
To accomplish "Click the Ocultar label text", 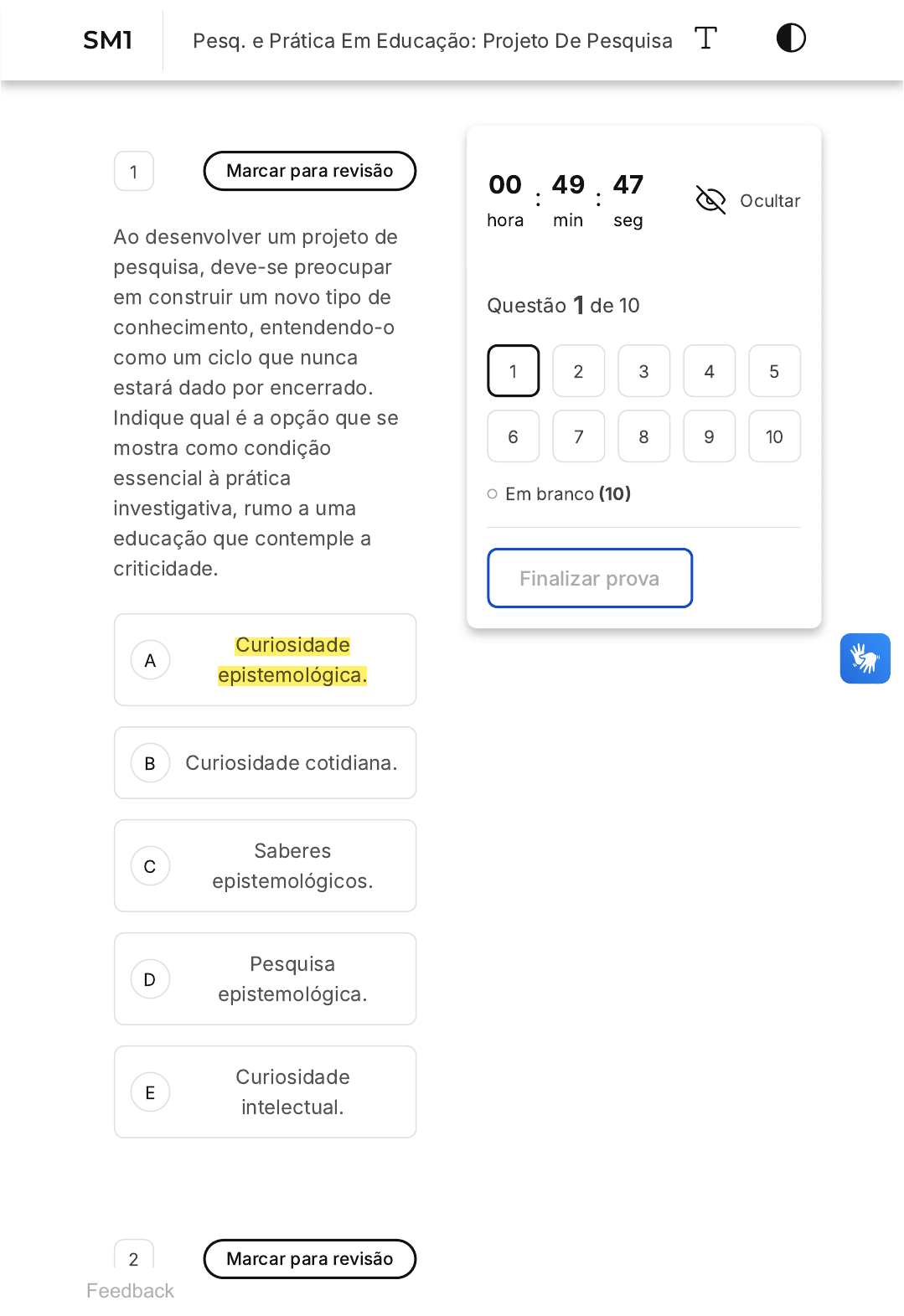I will [x=770, y=201].
